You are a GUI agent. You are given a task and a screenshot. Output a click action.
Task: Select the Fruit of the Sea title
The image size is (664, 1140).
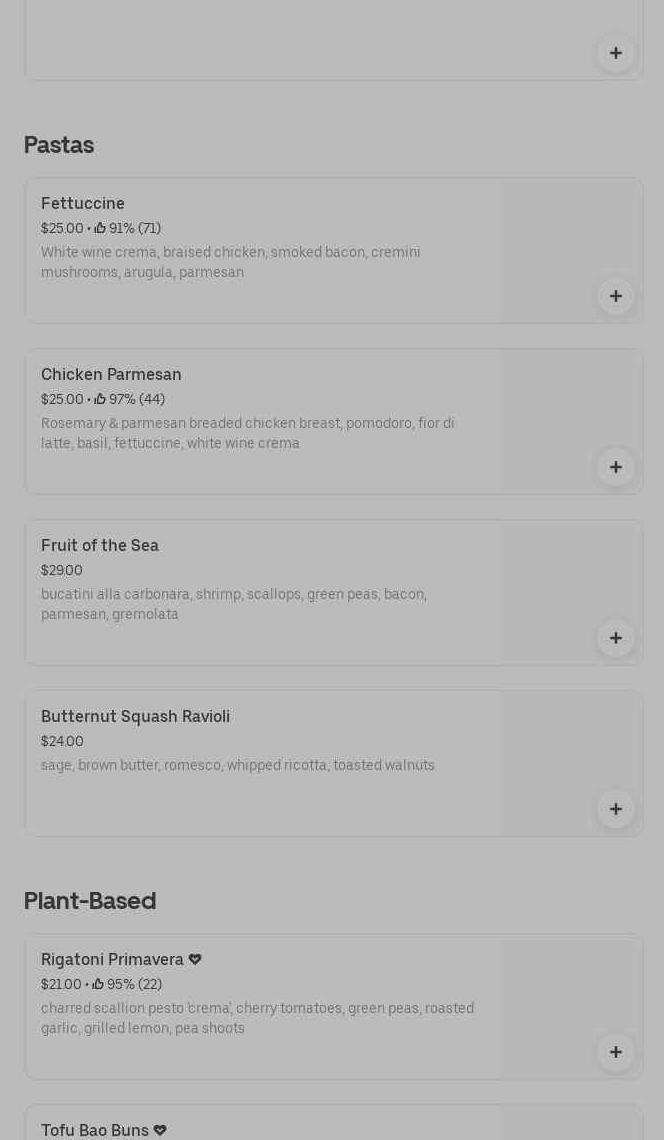pos(100,546)
